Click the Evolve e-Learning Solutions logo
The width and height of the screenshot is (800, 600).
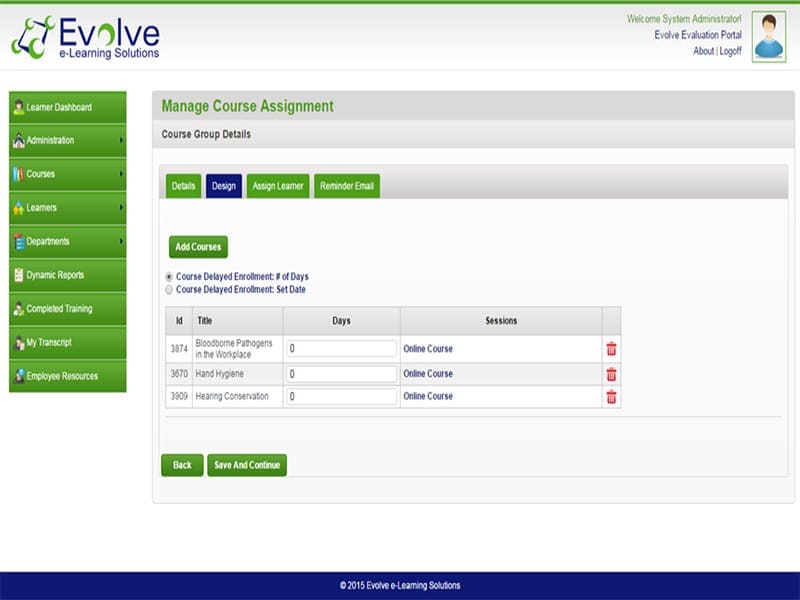tap(90, 35)
